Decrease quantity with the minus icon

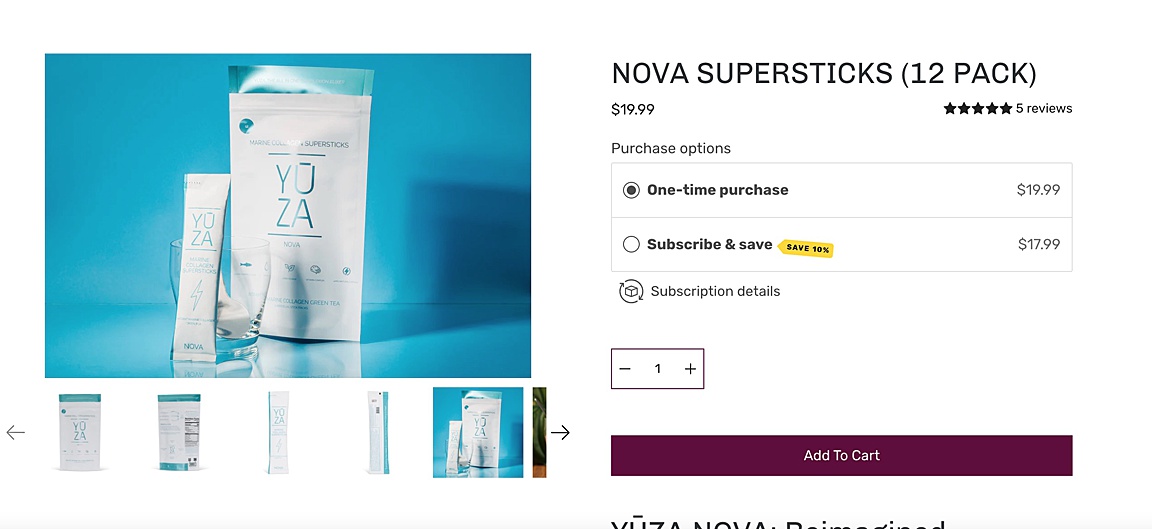tap(625, 369)
